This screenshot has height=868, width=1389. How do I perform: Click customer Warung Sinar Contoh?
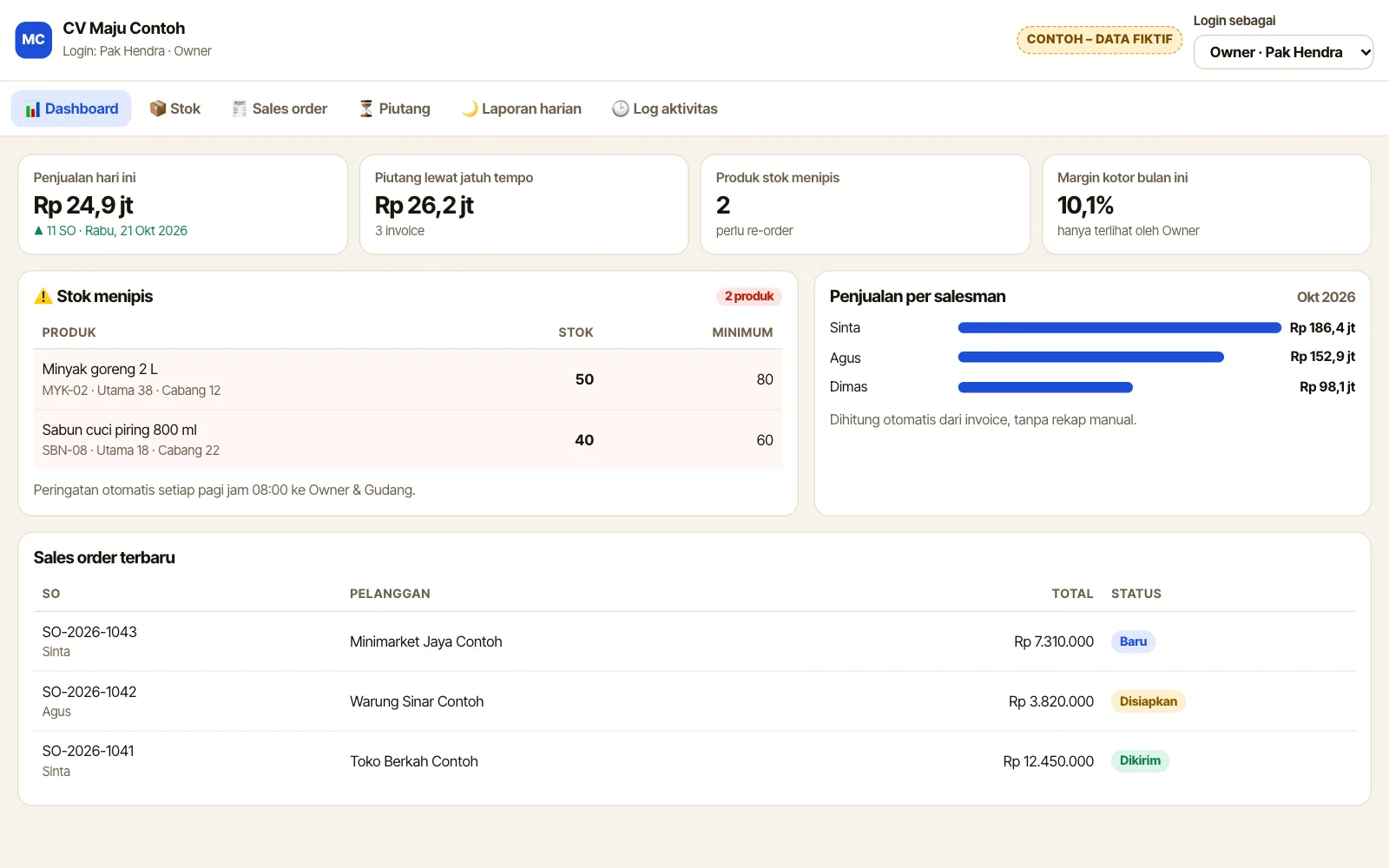(x=417, y=701)
